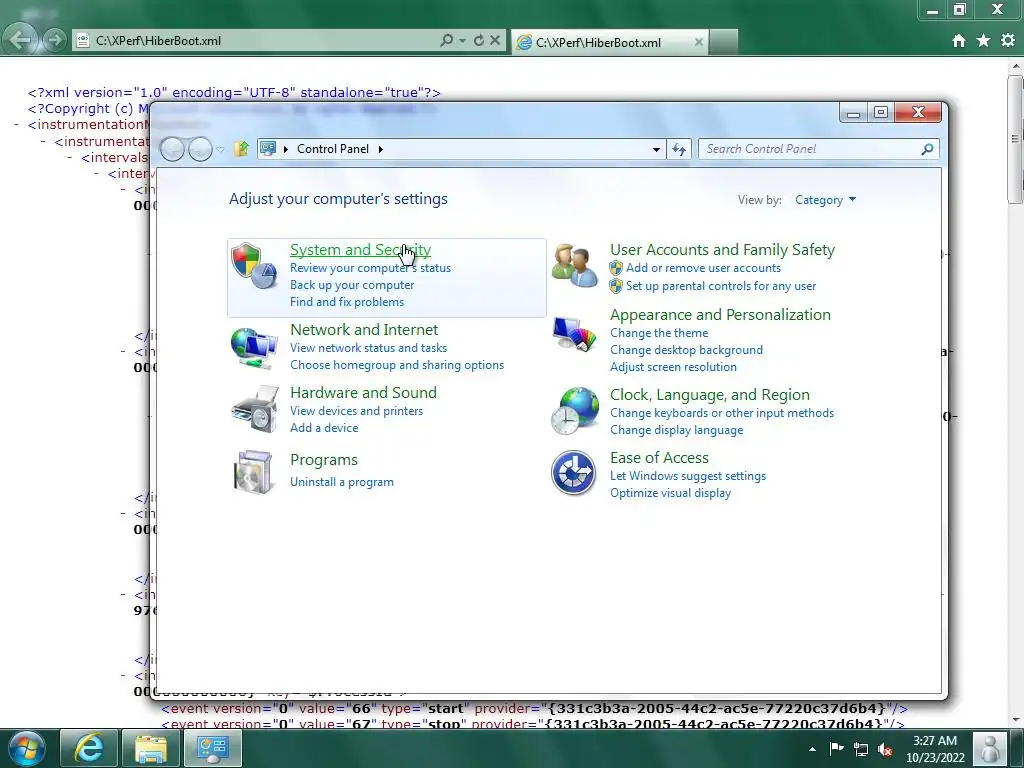Click the Control Panel back arrow

(x=172, y=150)
